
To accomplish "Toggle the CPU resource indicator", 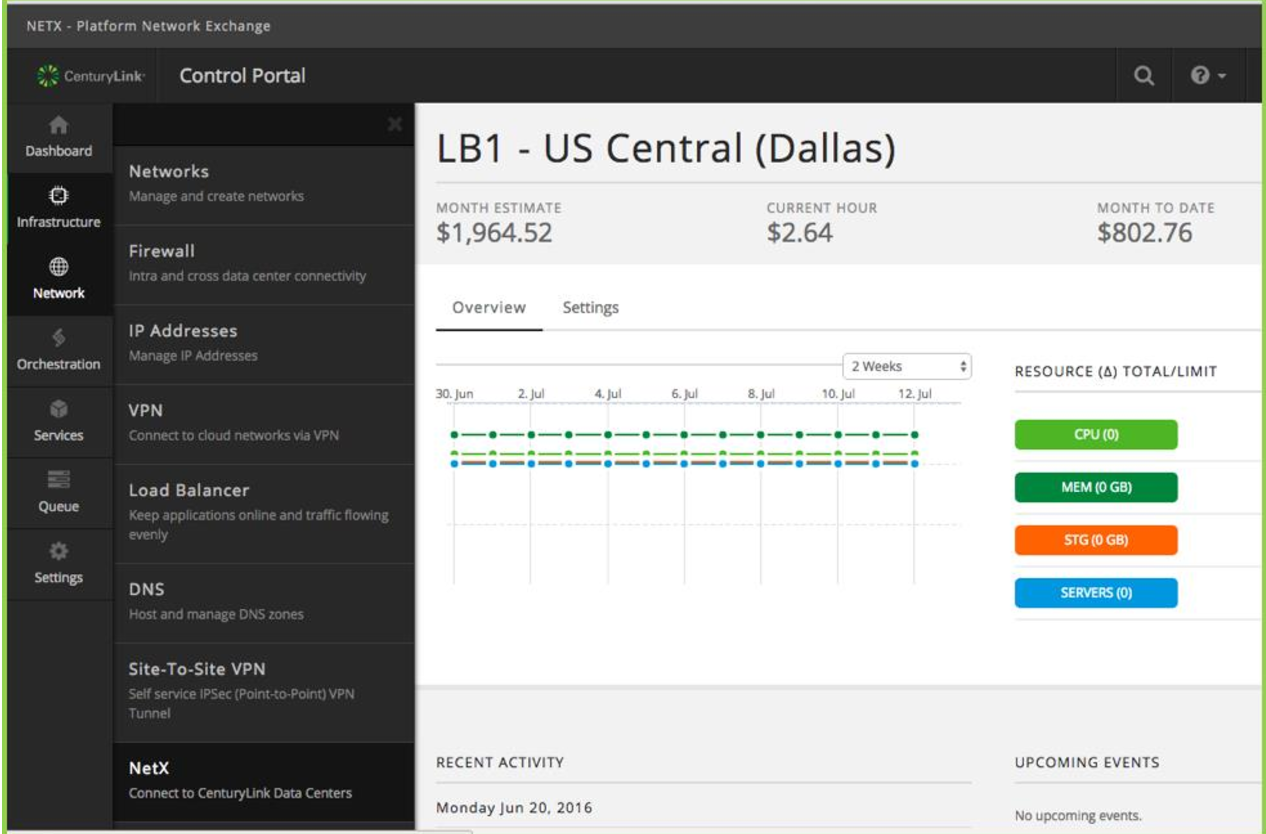I will pos(1095,435).
